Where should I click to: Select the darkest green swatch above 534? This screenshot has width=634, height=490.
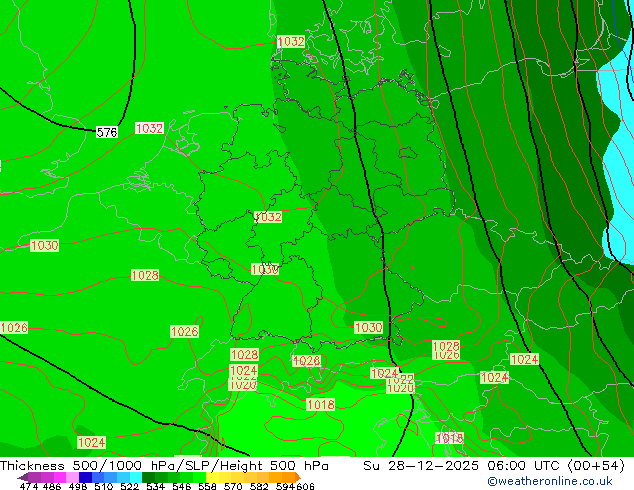point(148,477)
